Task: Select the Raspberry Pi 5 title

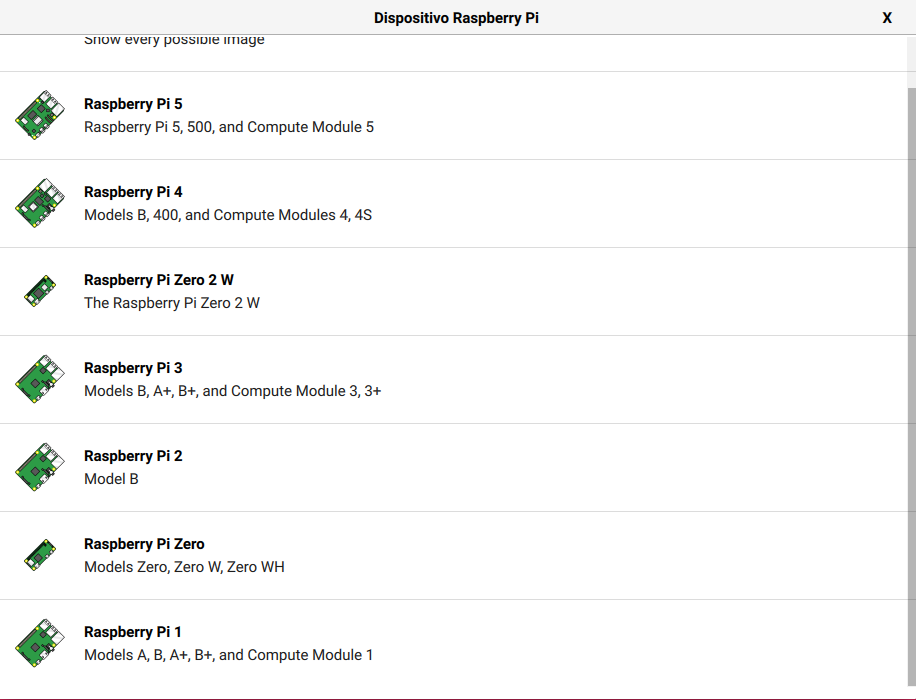Action: click(133, 104)
